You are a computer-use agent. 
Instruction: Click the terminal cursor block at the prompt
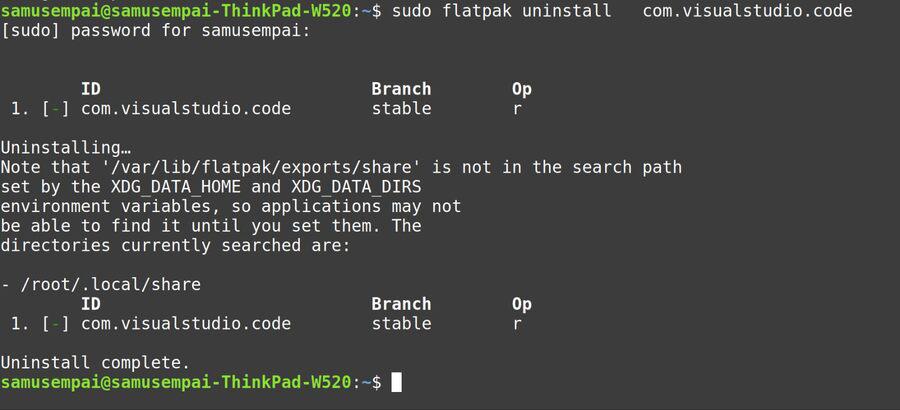click(396, 382)
